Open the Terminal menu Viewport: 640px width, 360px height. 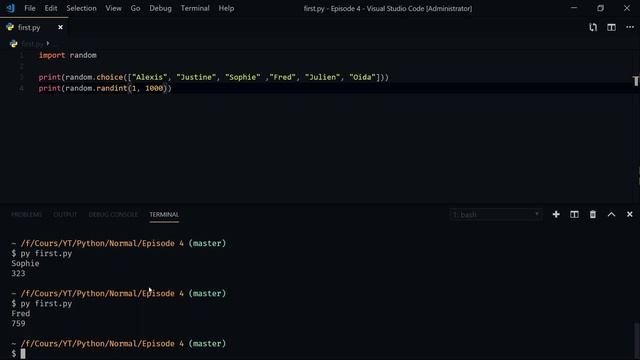click(195, 8)
